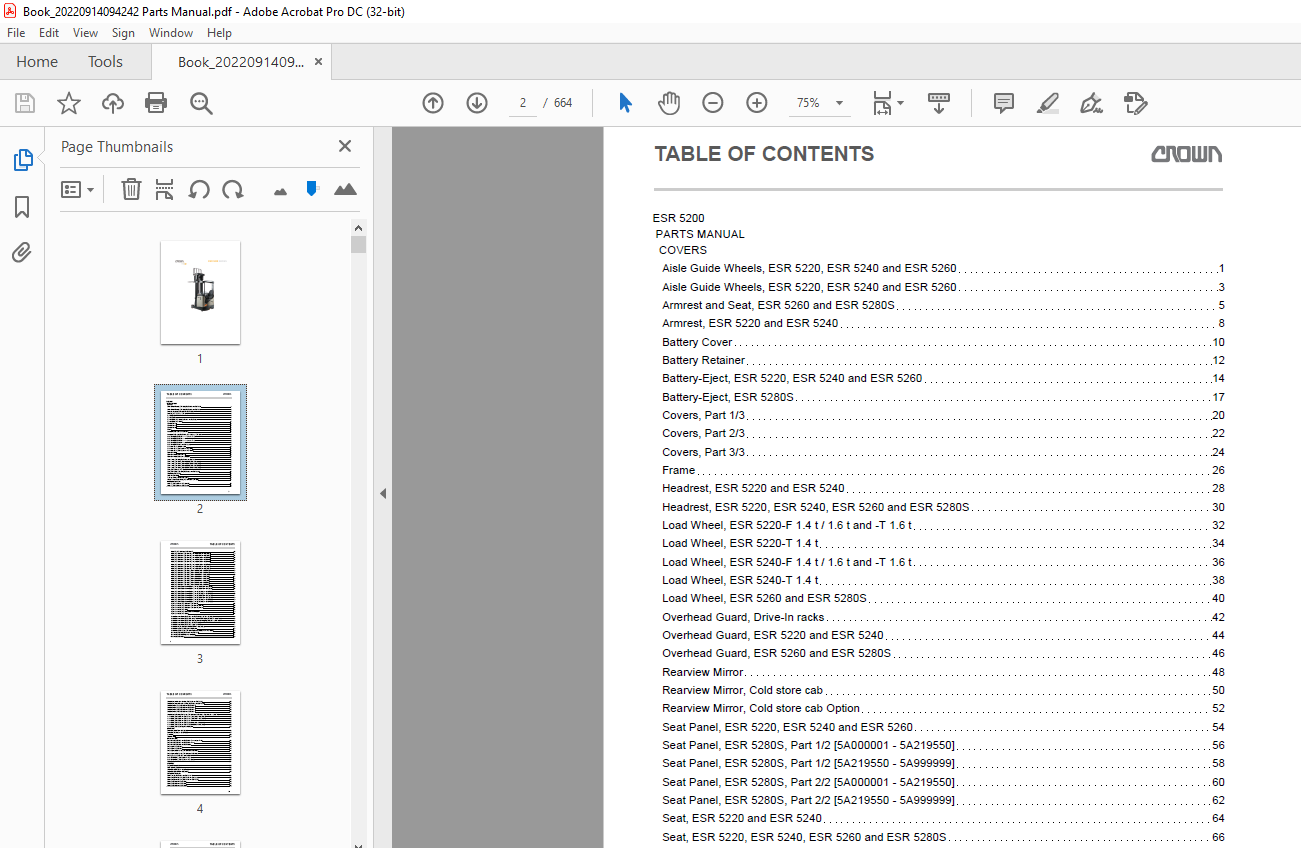This screenshot has height=848, width=1301.
Task: Go to the previous page with the up arrow
Action: (433, 103)
